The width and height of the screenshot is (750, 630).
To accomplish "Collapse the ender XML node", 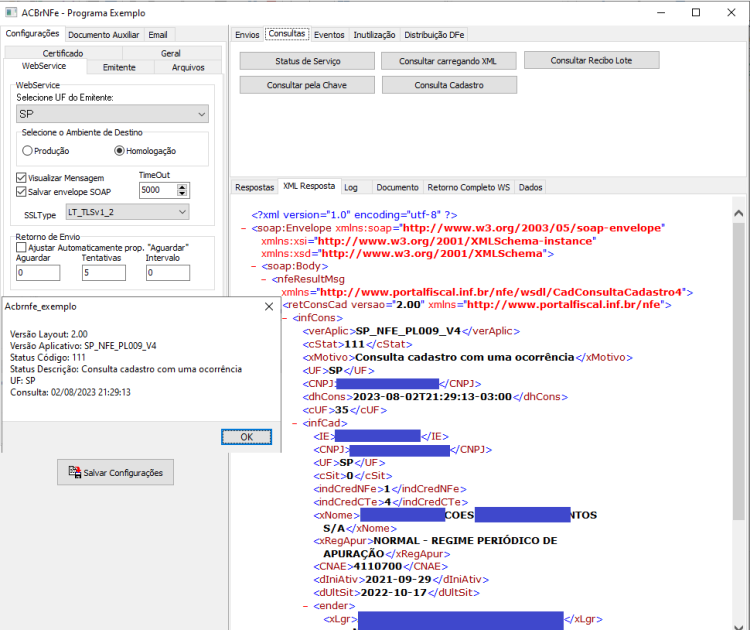I will pyautogui.click(x=305, y=606).
